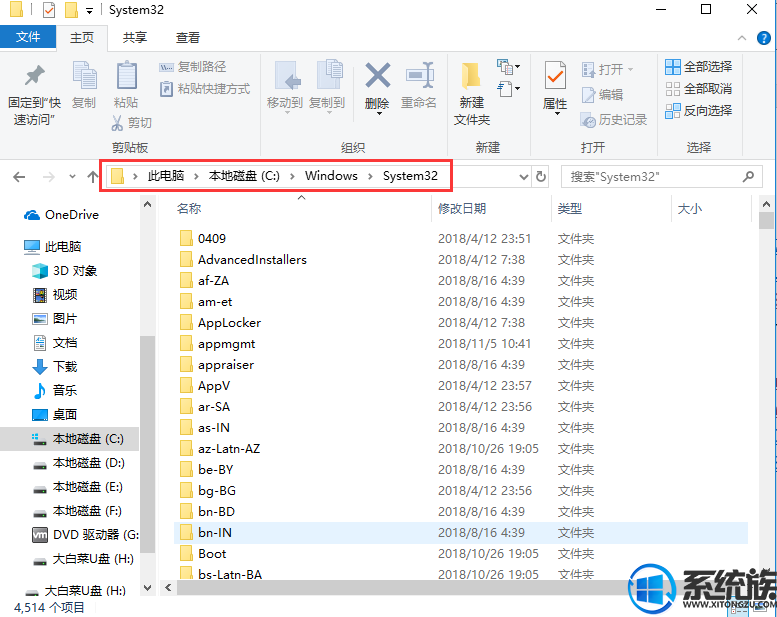Click the red X Delete icon

coord(378,75)
